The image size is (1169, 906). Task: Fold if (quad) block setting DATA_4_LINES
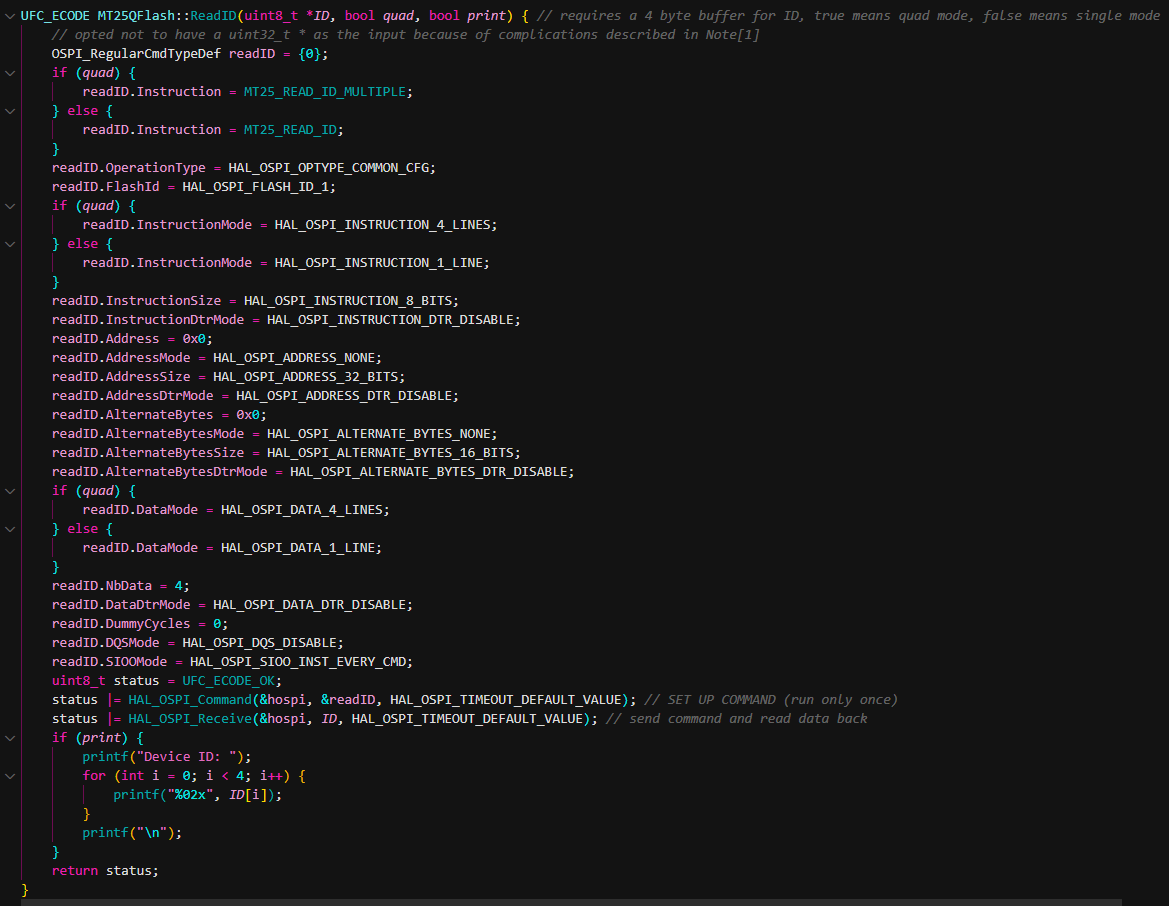10,491
